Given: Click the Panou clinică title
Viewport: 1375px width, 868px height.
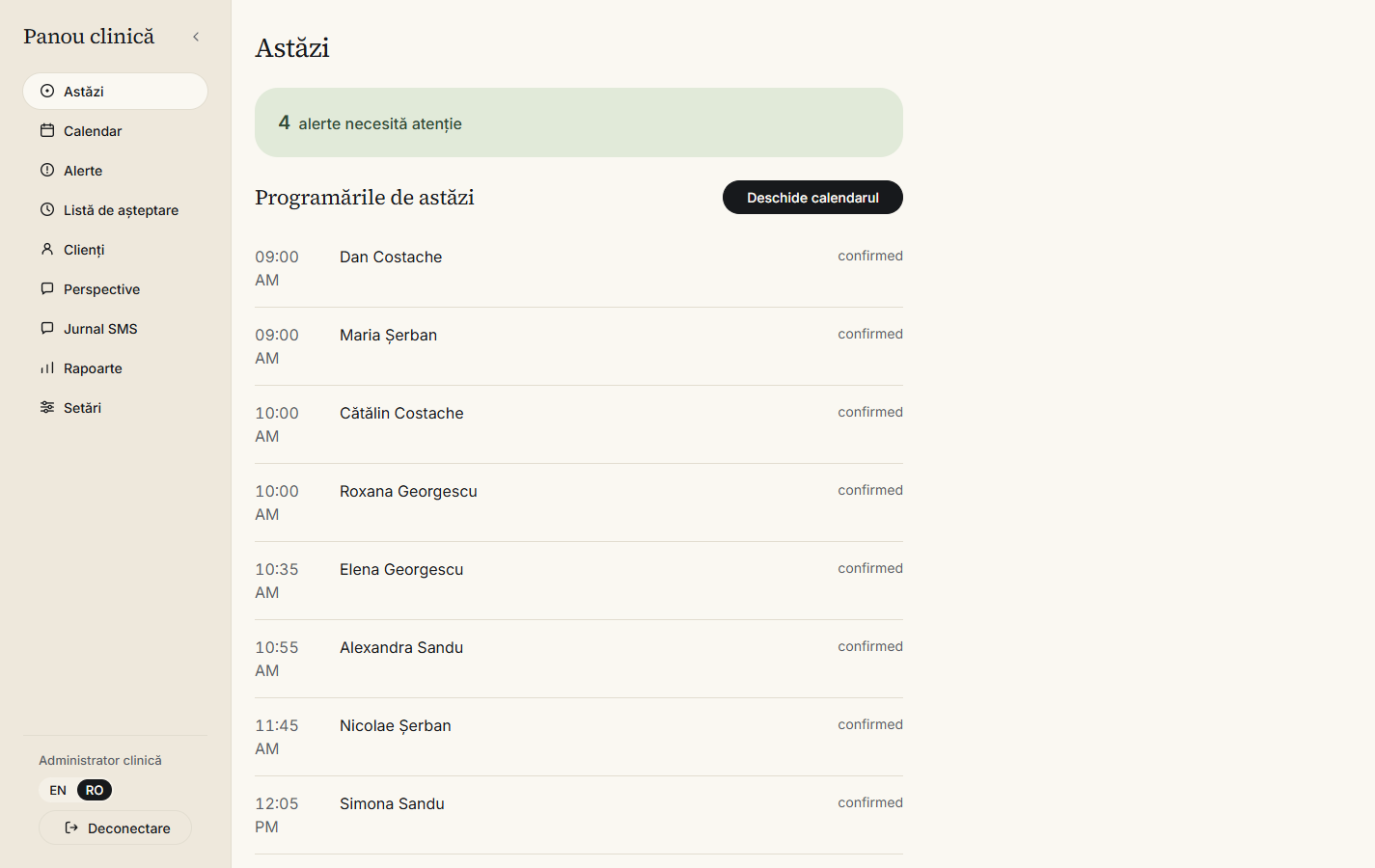Looking at the screenshot, I should [x=89, y=37].
